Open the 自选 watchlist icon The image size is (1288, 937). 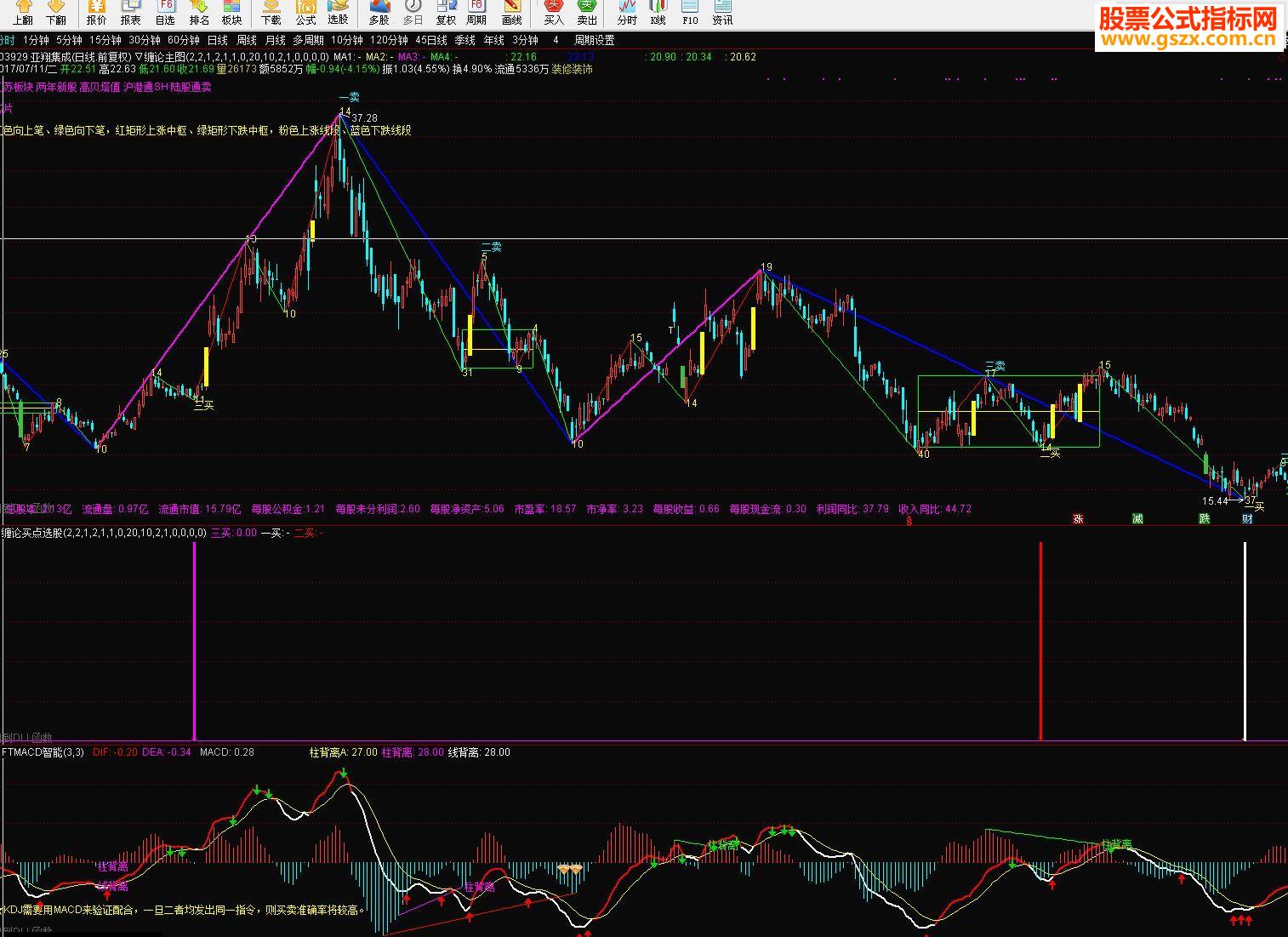pyautogui.click(x=165, y=13)
